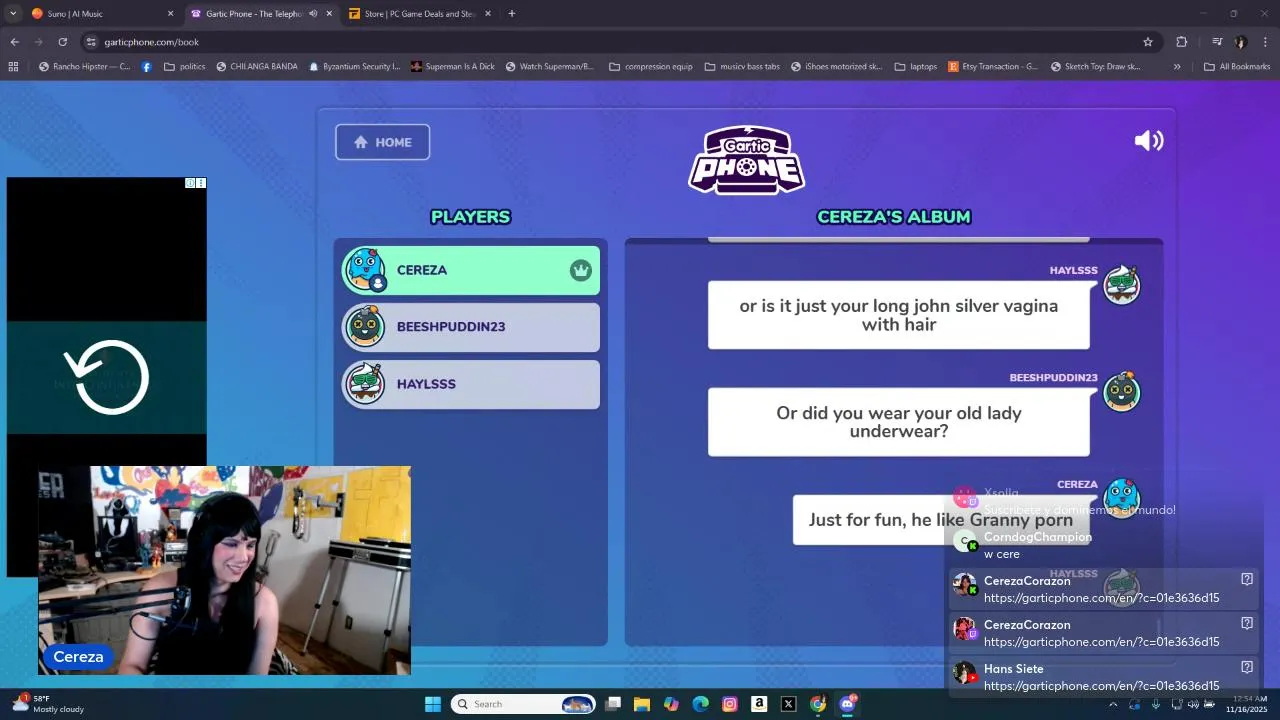Image resolution: width=1280 pixels, height=720 pixels.
Task: Open the Chrome three-dot menu
Action: coord(1266,42)
